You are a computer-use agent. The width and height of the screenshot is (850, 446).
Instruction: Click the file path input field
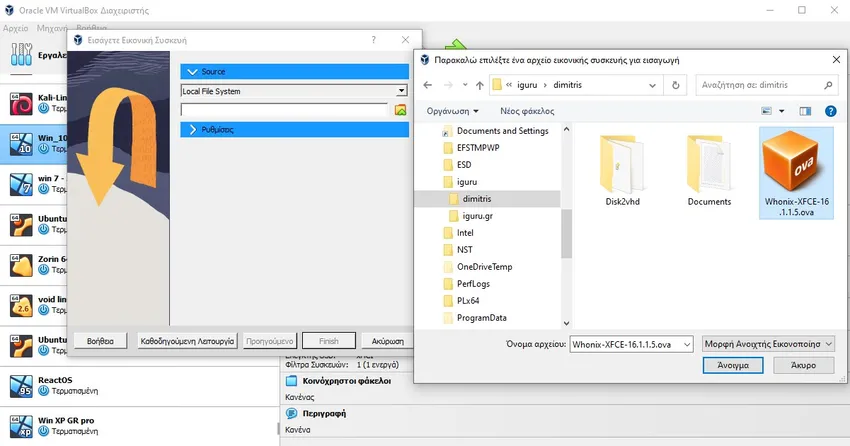click(x=285, y=110)
